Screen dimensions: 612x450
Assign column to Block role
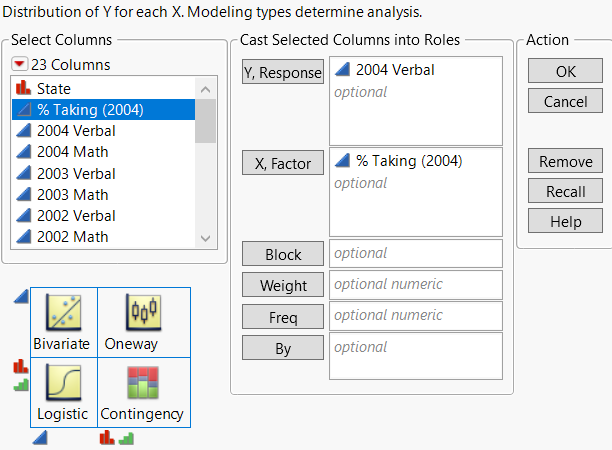pyautogui.click(x=283, y=254)
